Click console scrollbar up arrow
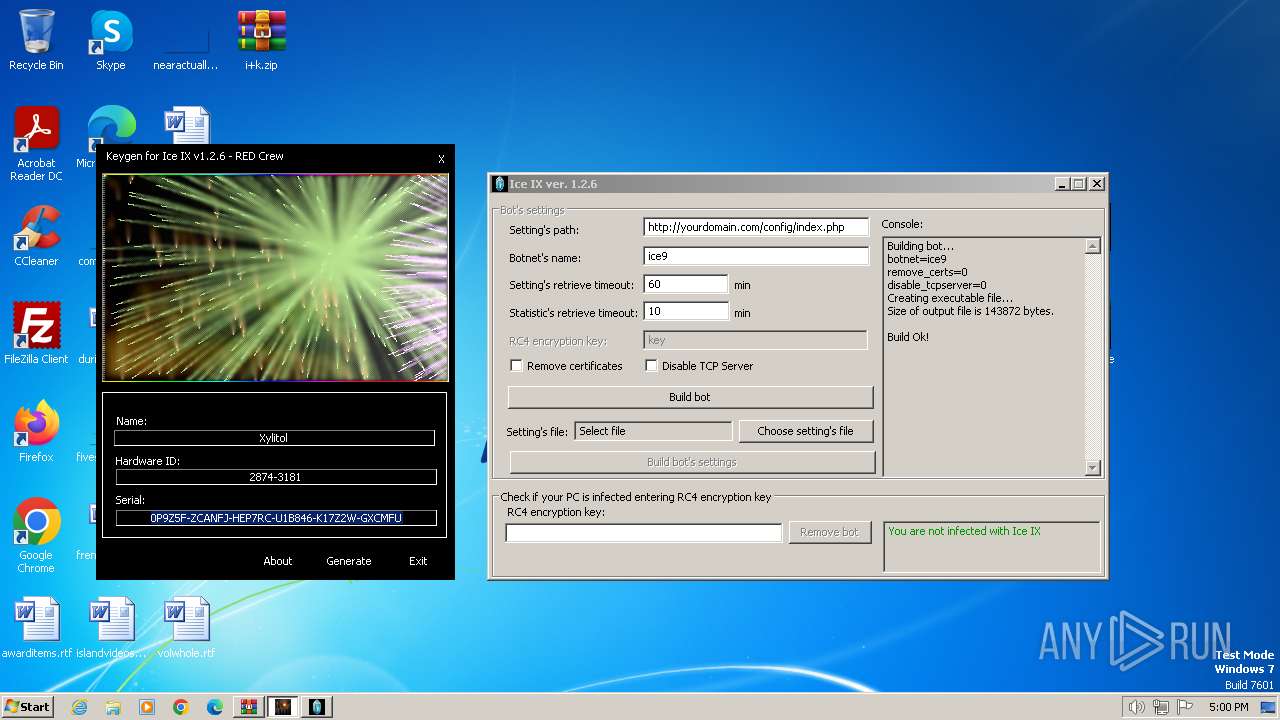Image resolution: width=1280 pixels, height=720 pixels. [x=1092, y=246]
